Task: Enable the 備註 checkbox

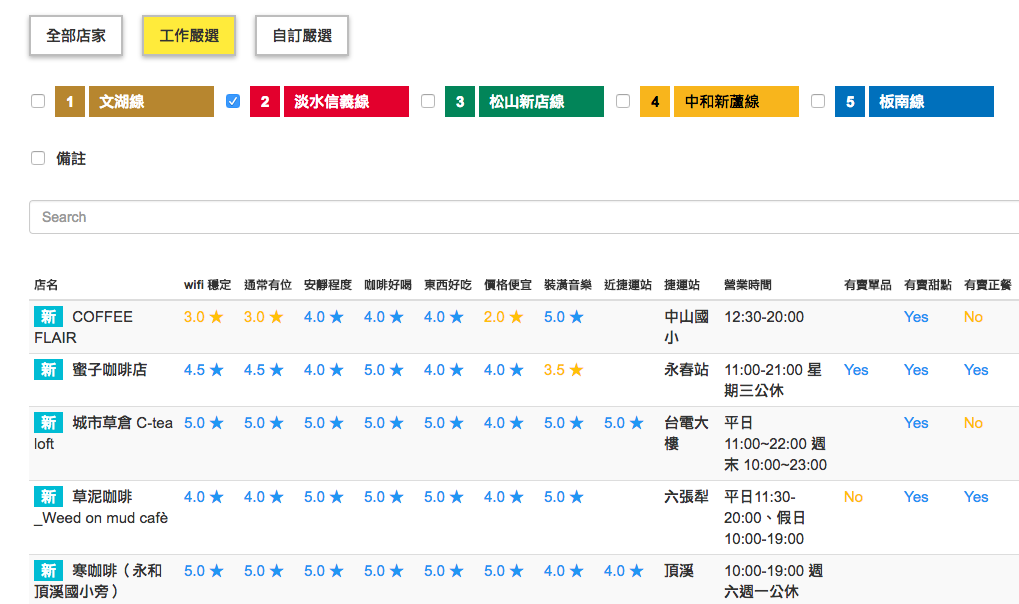Action: (38, 158)
